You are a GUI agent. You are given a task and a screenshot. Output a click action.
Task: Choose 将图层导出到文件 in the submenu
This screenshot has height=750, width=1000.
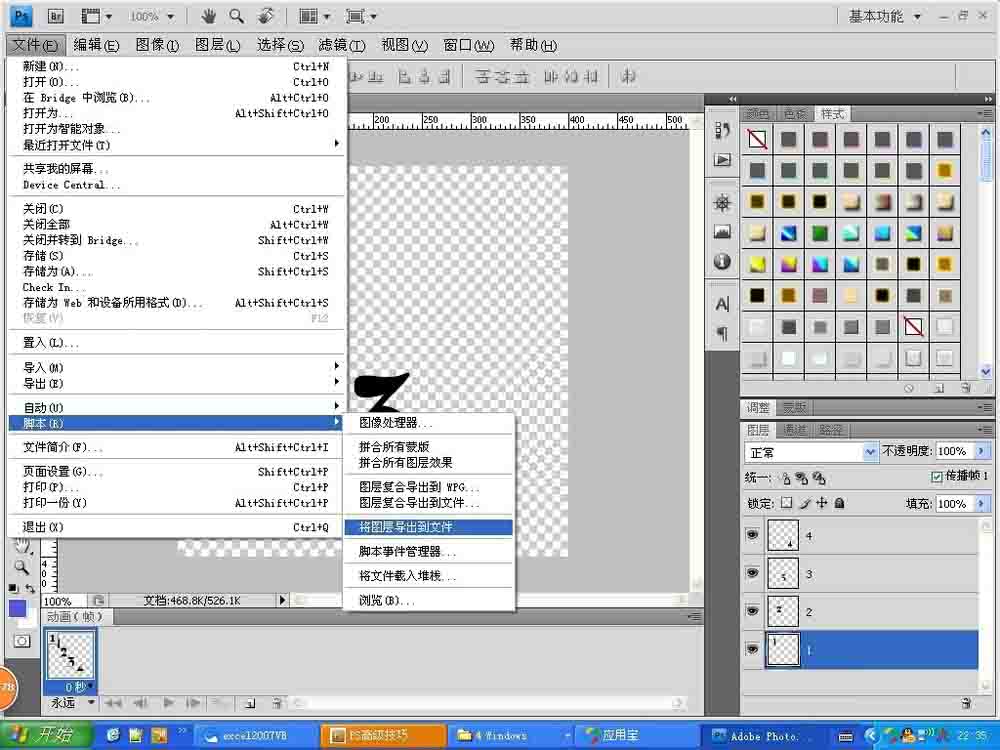point(427,527)
